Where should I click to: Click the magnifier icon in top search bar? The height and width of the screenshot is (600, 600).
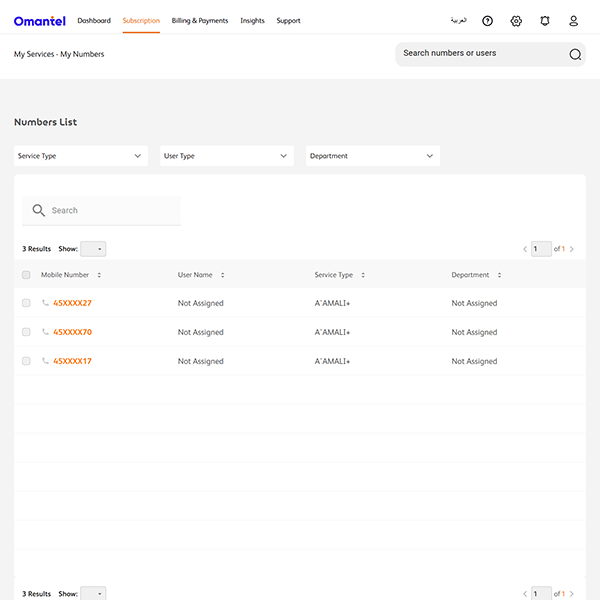[575, 54]
